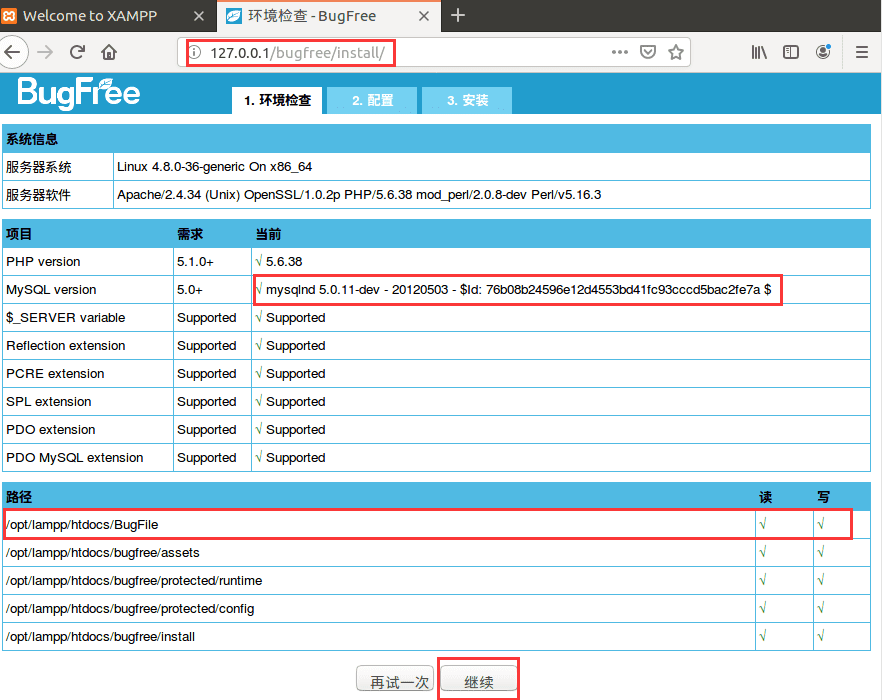
Task: Click the 路径 column header
Action: [19, 497]
